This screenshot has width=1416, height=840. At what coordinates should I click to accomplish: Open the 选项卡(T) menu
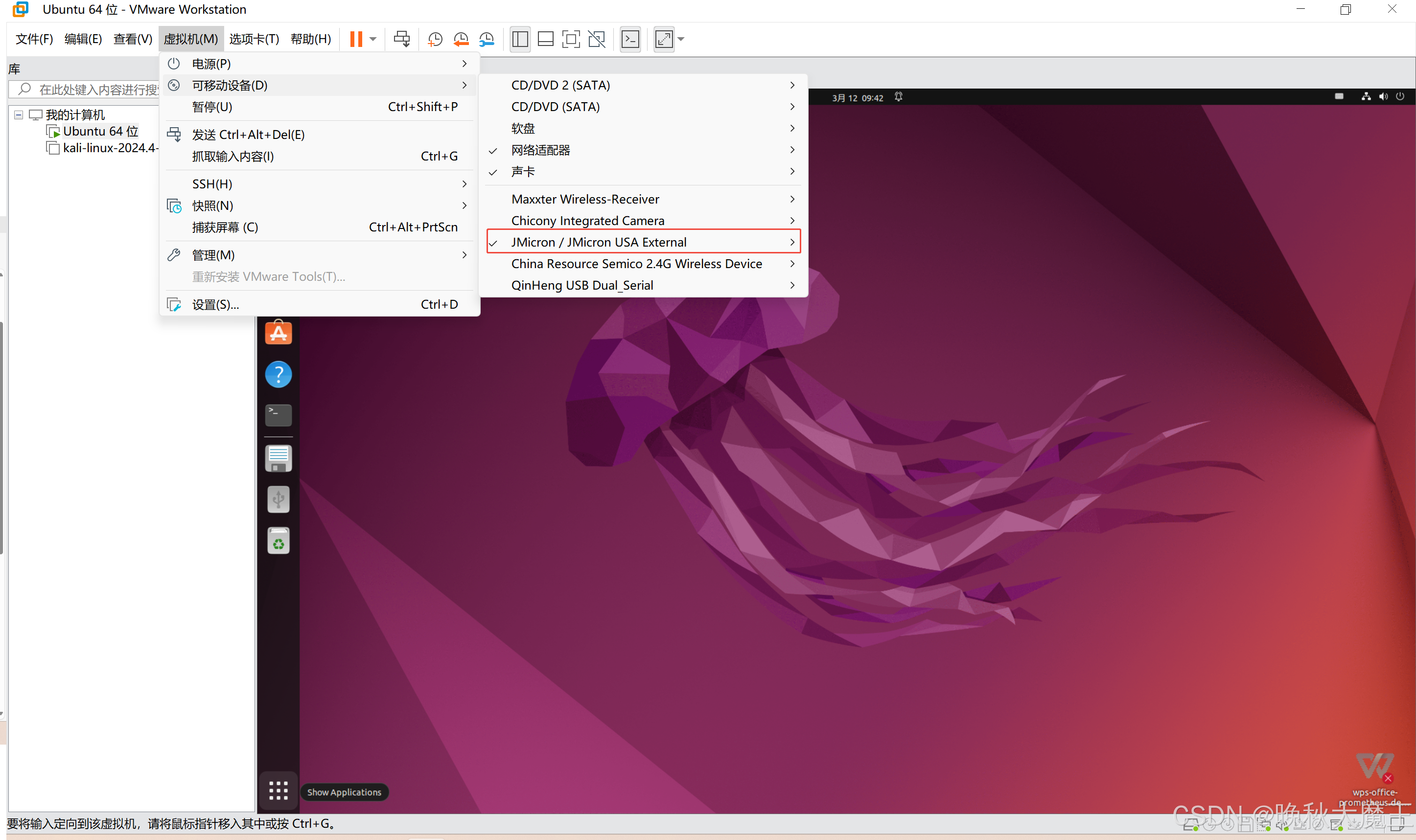pyautogui.click(x=254, y=39)
